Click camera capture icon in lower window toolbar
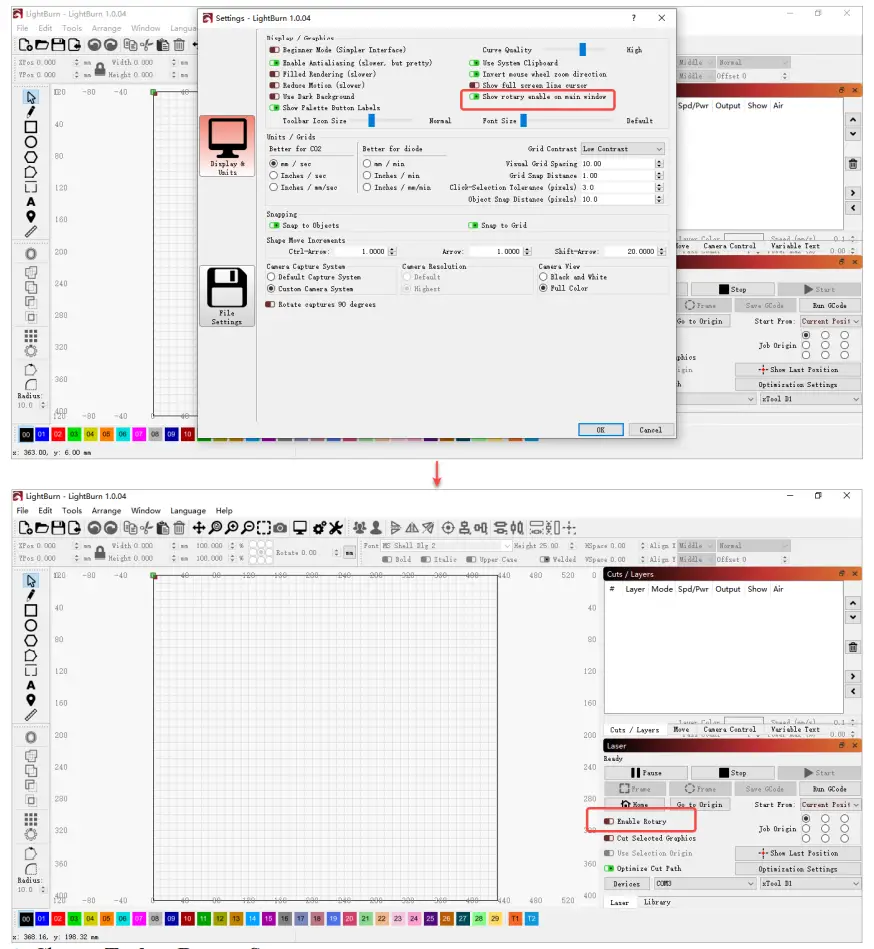The height and width of the screenshot is (949, 874). pyautogui.click(x=280, y=528)
